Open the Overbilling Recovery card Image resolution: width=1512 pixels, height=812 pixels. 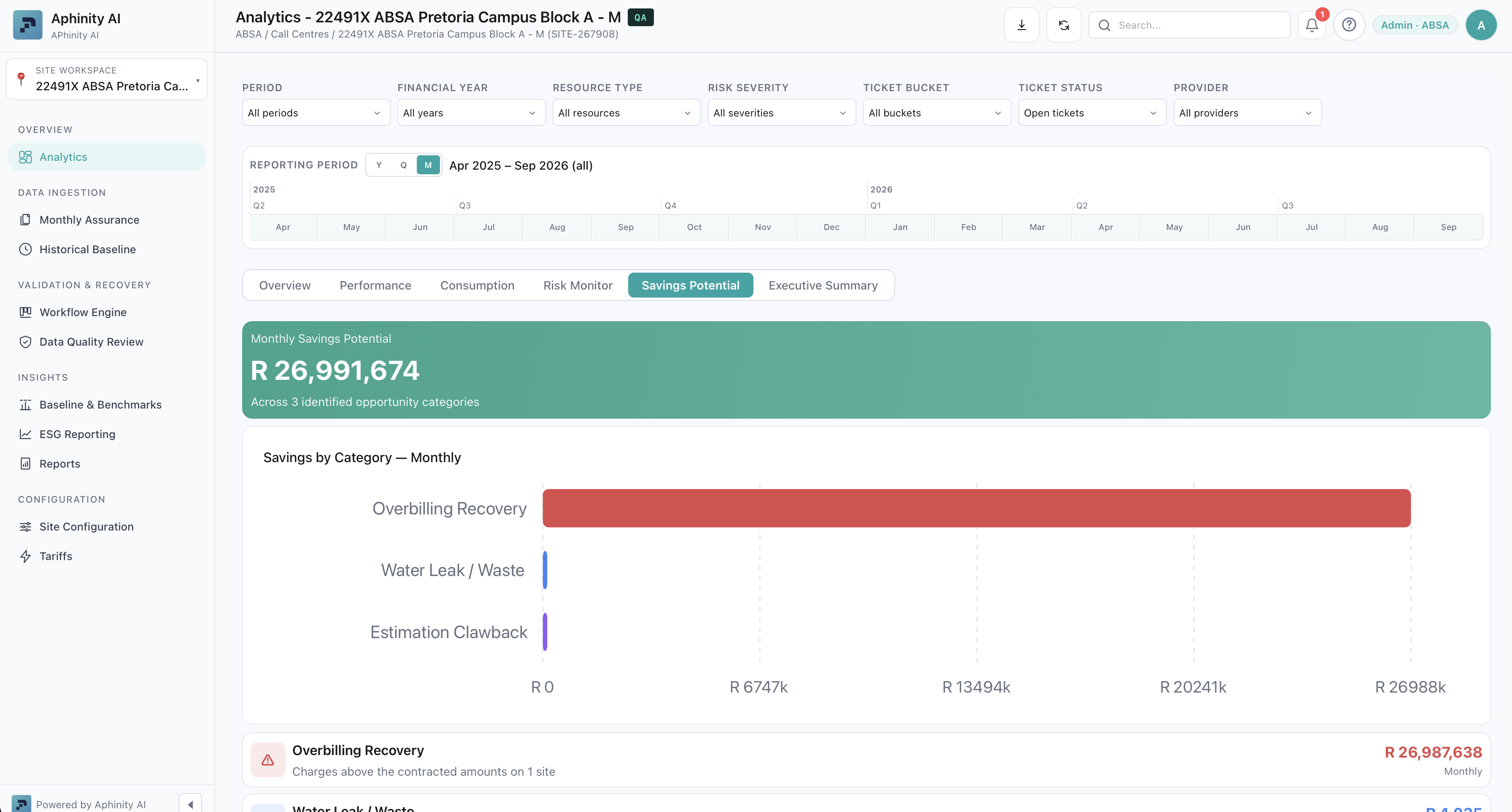point(866,760)
